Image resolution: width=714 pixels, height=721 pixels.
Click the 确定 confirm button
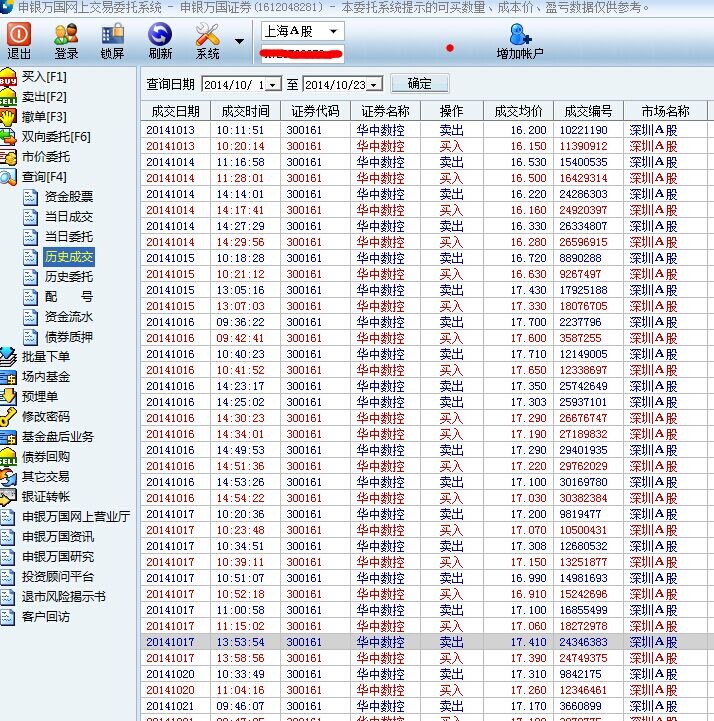pos(419,84)
